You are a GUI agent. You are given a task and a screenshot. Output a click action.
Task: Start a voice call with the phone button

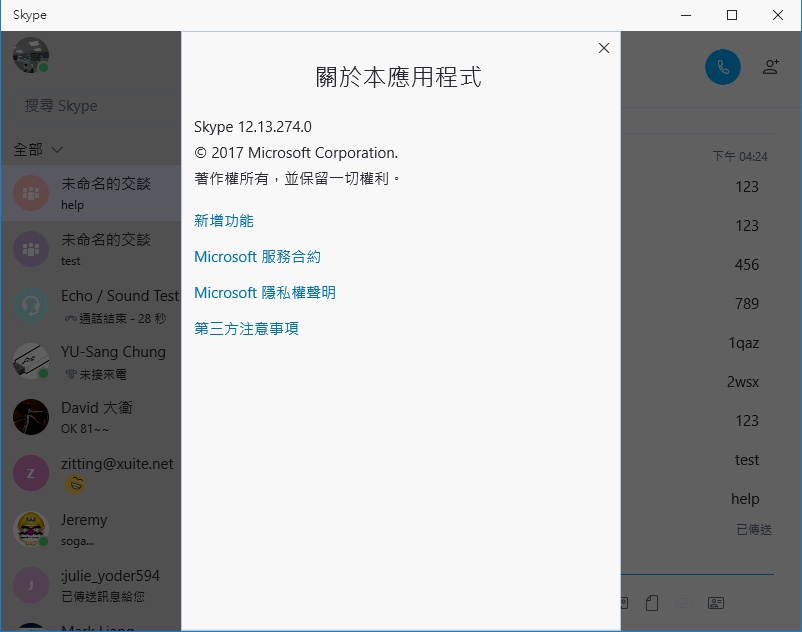click(723, 67)
